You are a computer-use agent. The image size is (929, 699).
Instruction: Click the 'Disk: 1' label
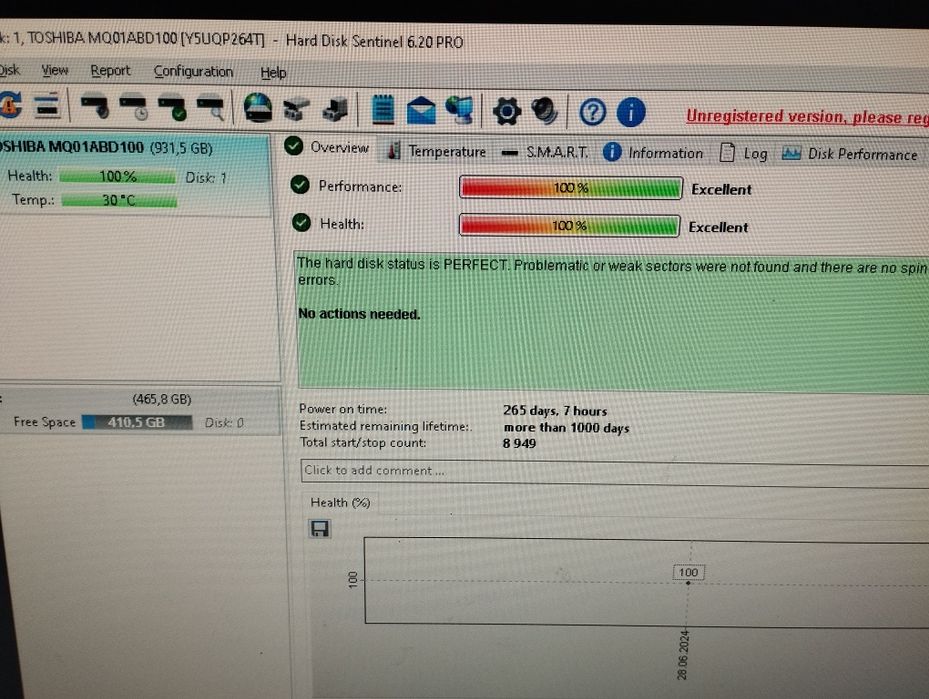click(x=206, y=178)
